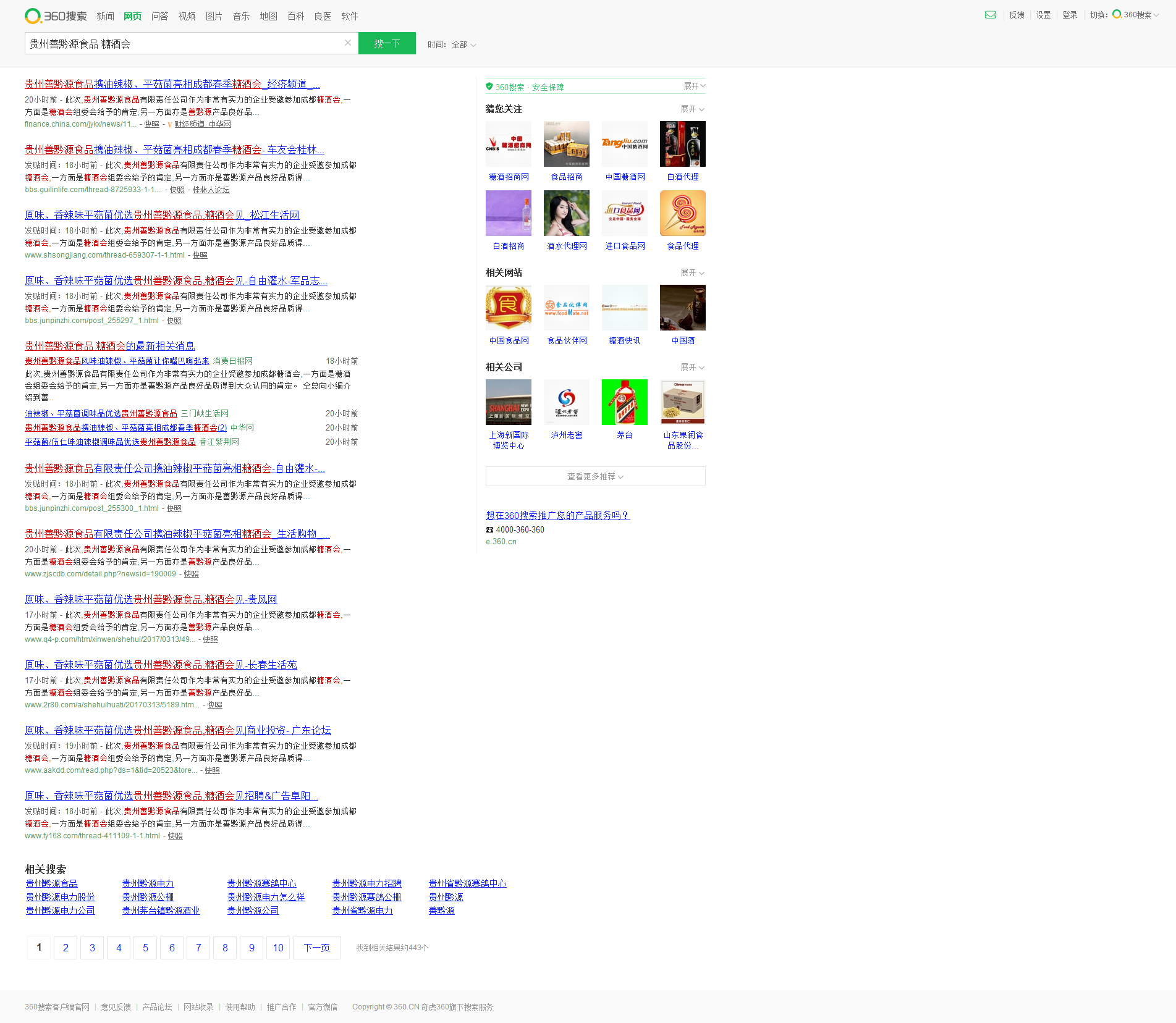Open the 进口食品网 thumbnail

click(x=625, y=213)
